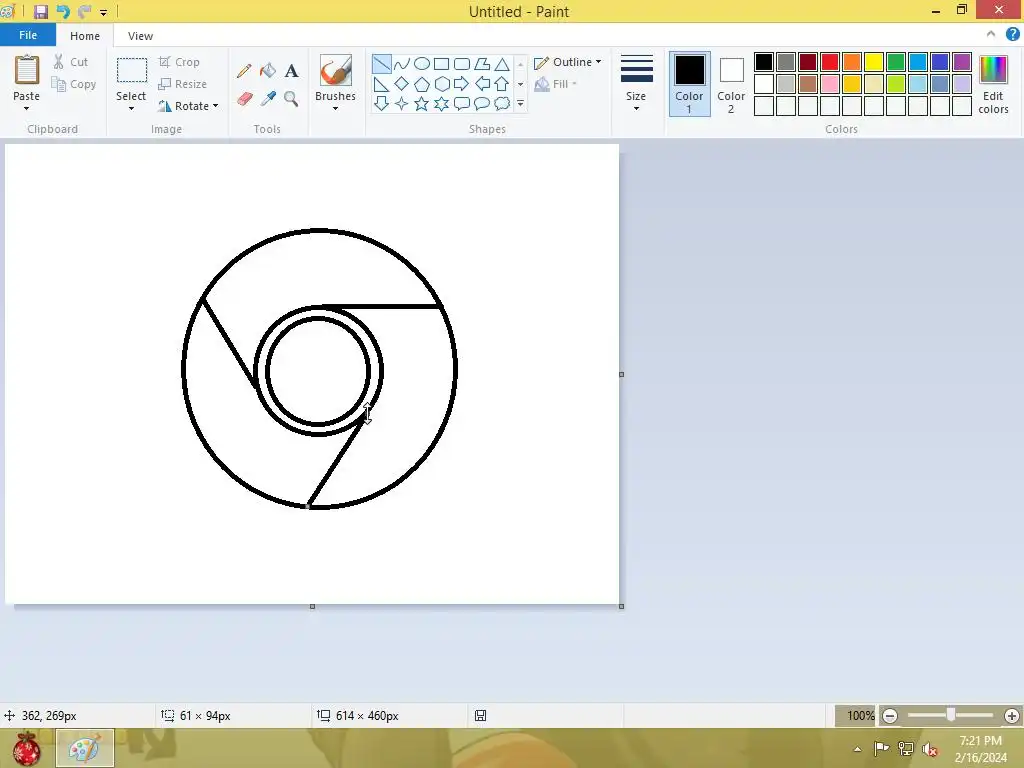Open Edit colors dialog

point(993,84)
